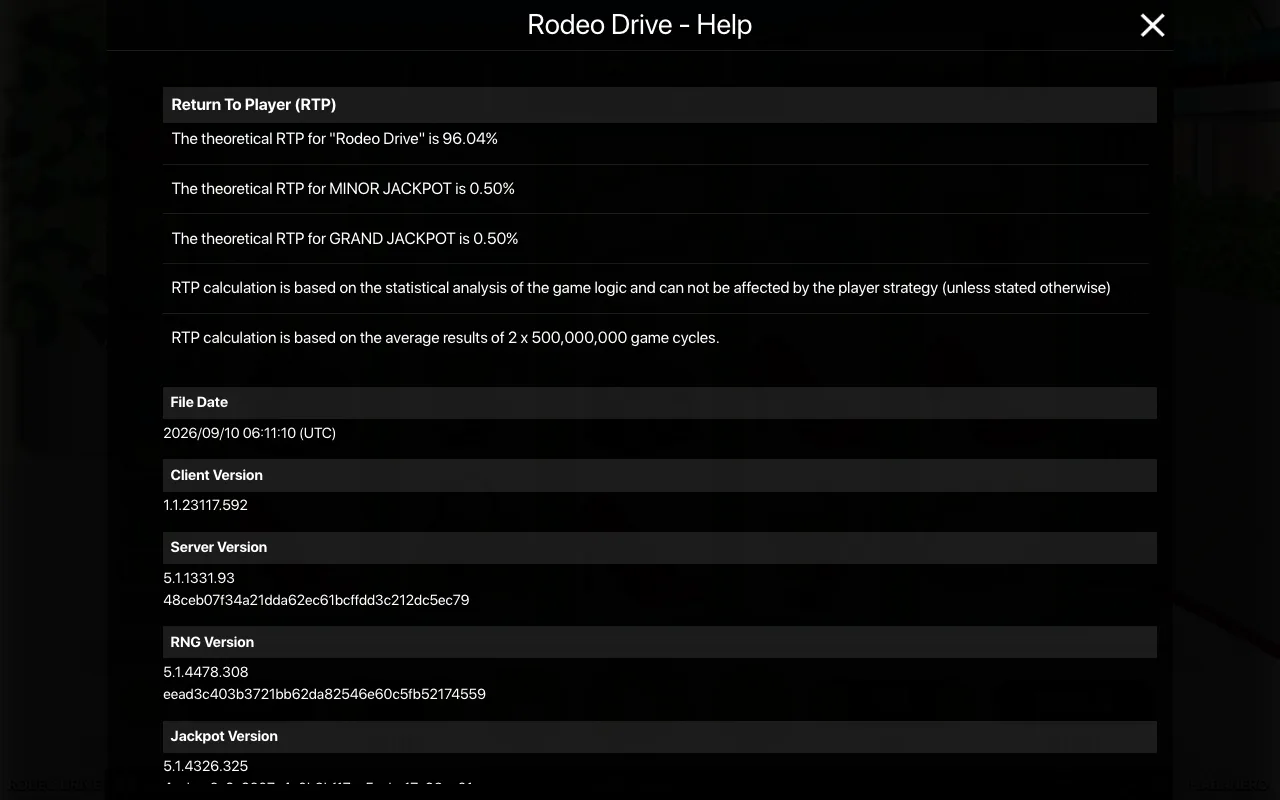Select the 'RNG Version' section header
This screenshot has height=800, width=1280.
coord(660,642)
